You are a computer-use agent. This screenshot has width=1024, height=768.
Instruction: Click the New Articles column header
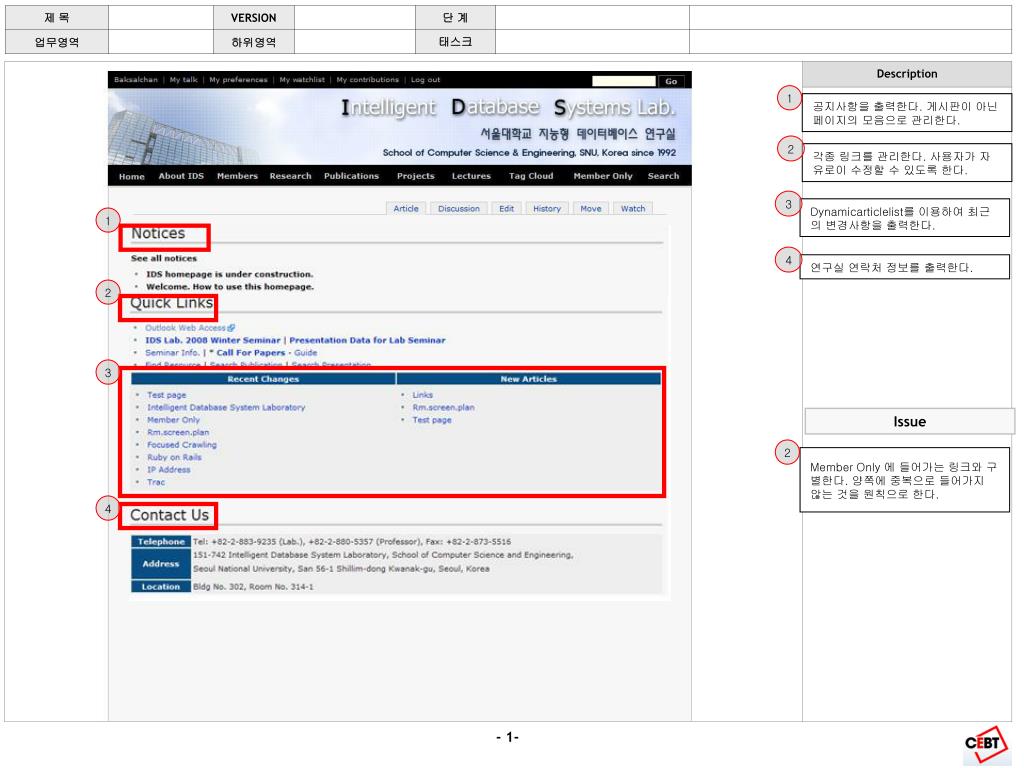coord(529,379)
